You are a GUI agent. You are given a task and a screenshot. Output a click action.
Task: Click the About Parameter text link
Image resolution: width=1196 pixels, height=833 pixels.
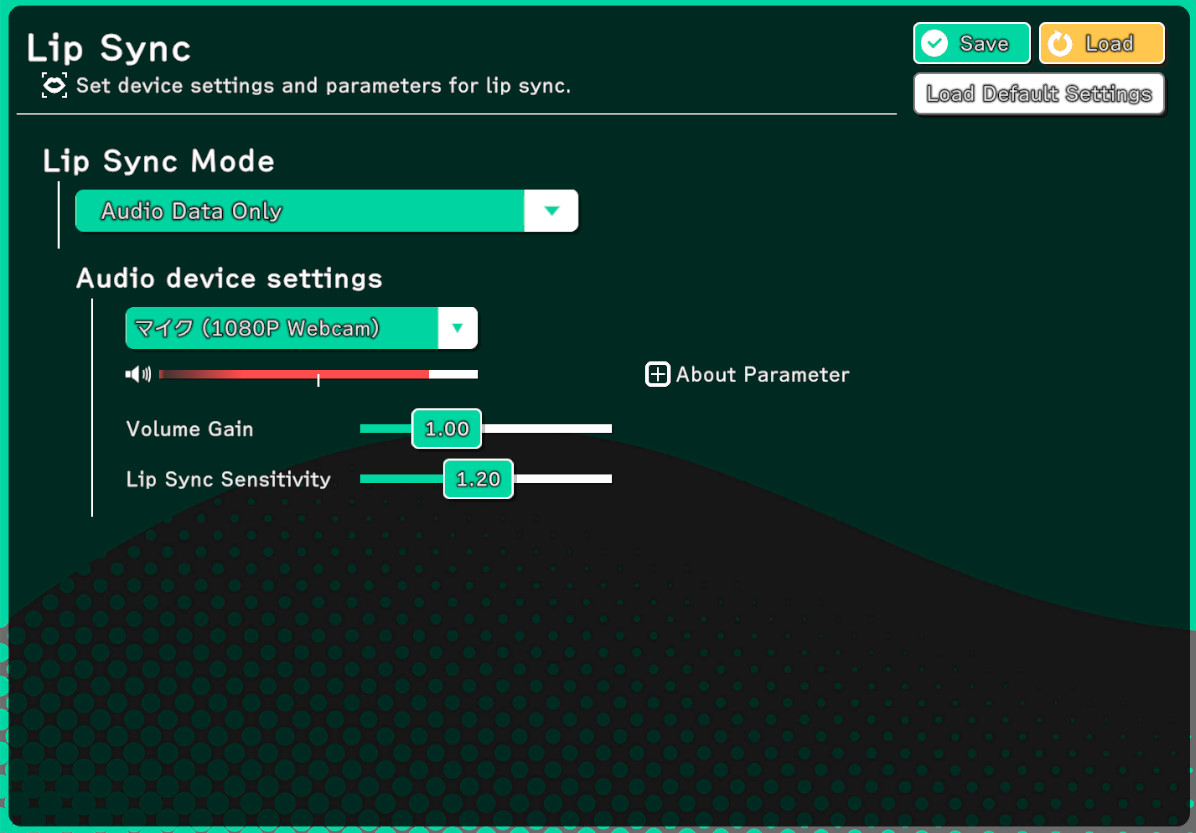[762, 375]
